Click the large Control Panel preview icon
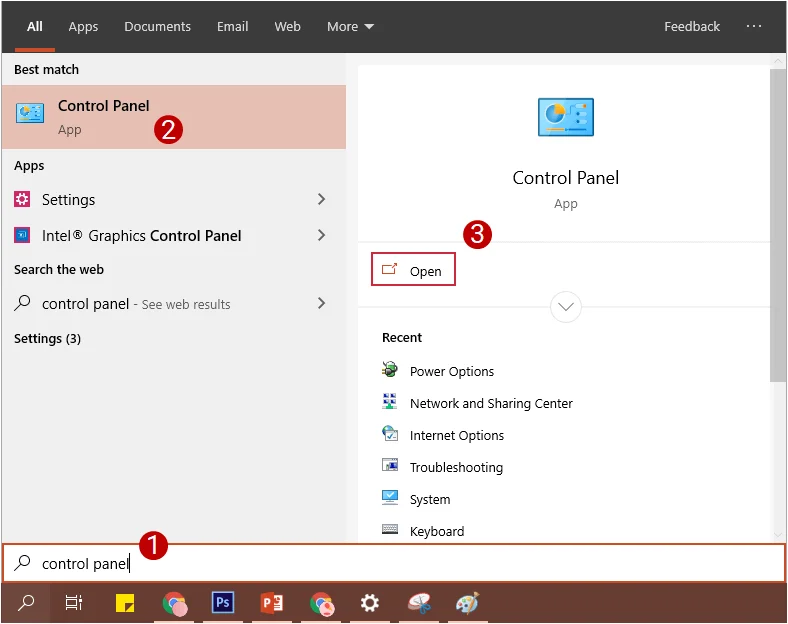Image resolution: width=788 pixels, height=624 pixels. point(566,117)
